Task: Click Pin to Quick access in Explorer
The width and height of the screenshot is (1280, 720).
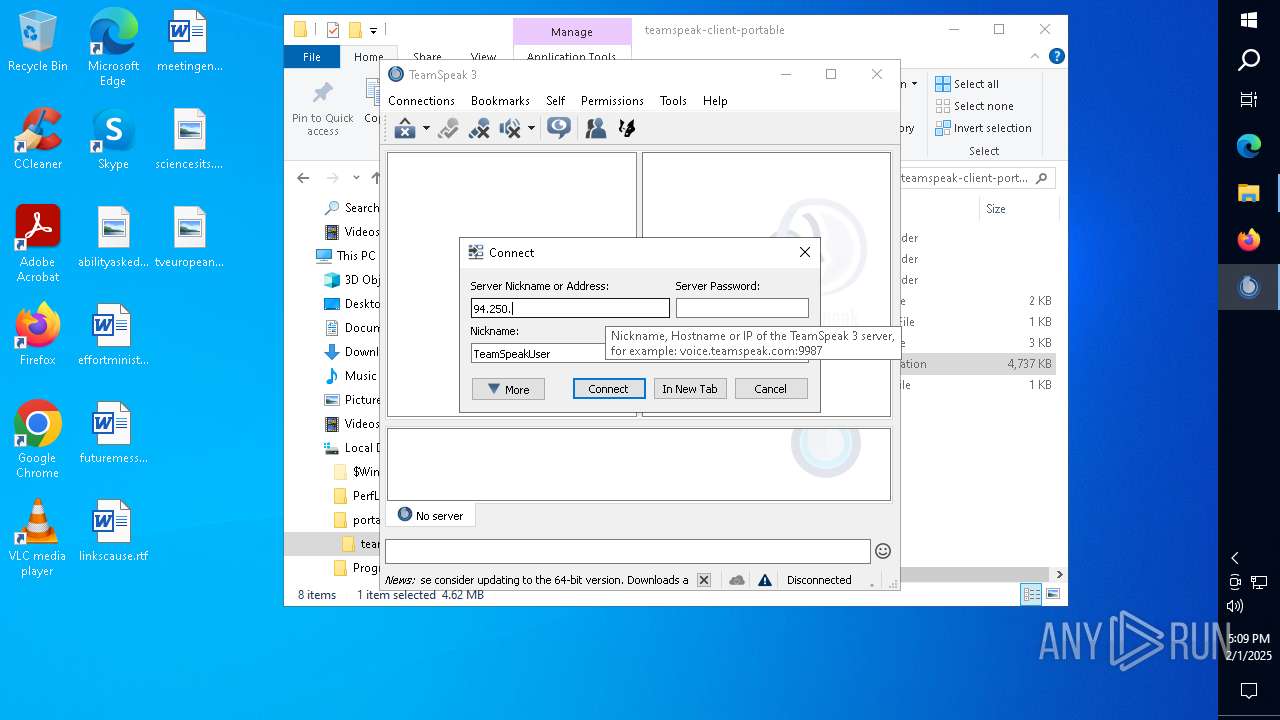Action: (x=322, y=109)
